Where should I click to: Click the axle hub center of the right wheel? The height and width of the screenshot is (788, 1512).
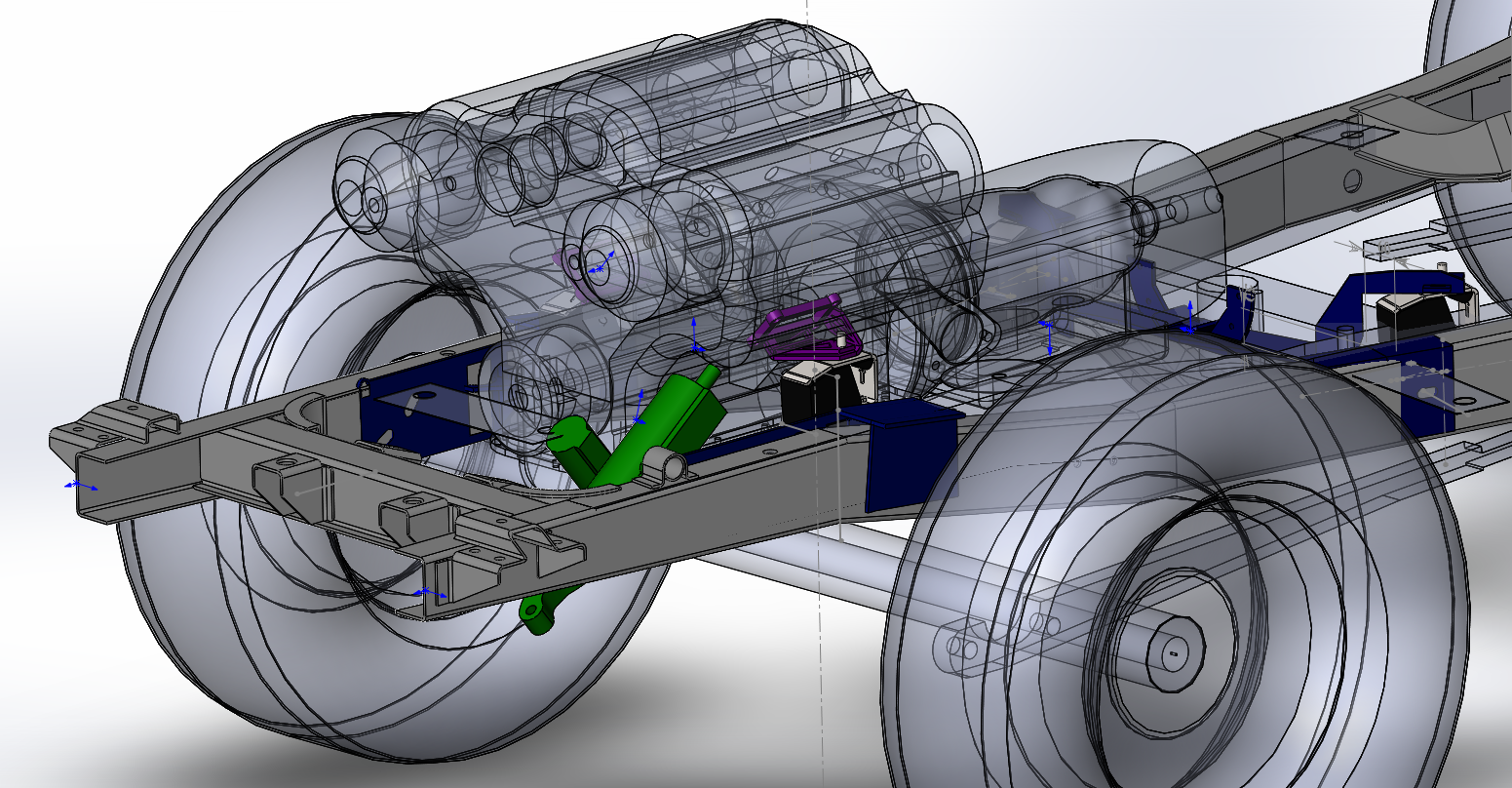(x=1175, y=653)
